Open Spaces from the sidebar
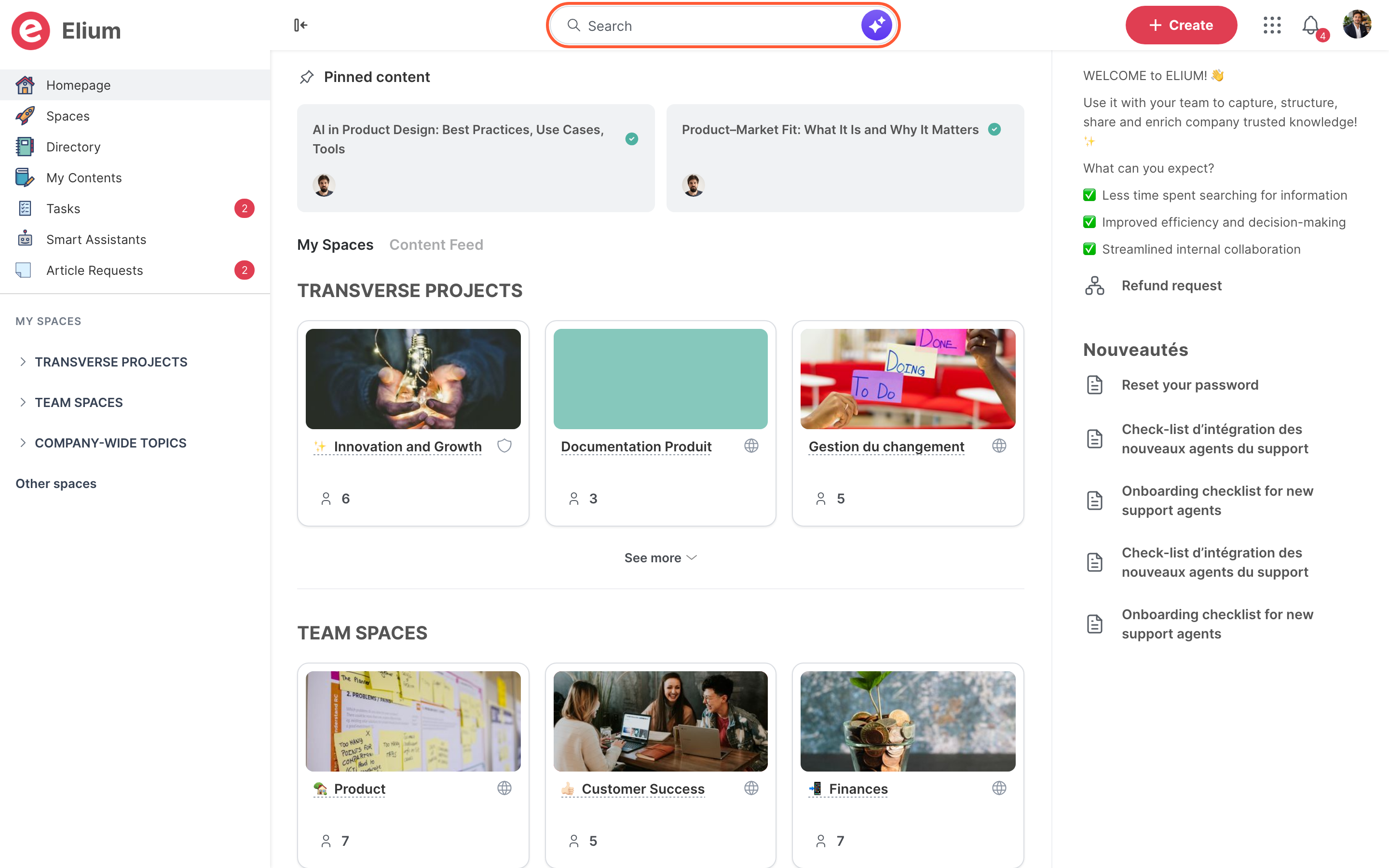 135,116
